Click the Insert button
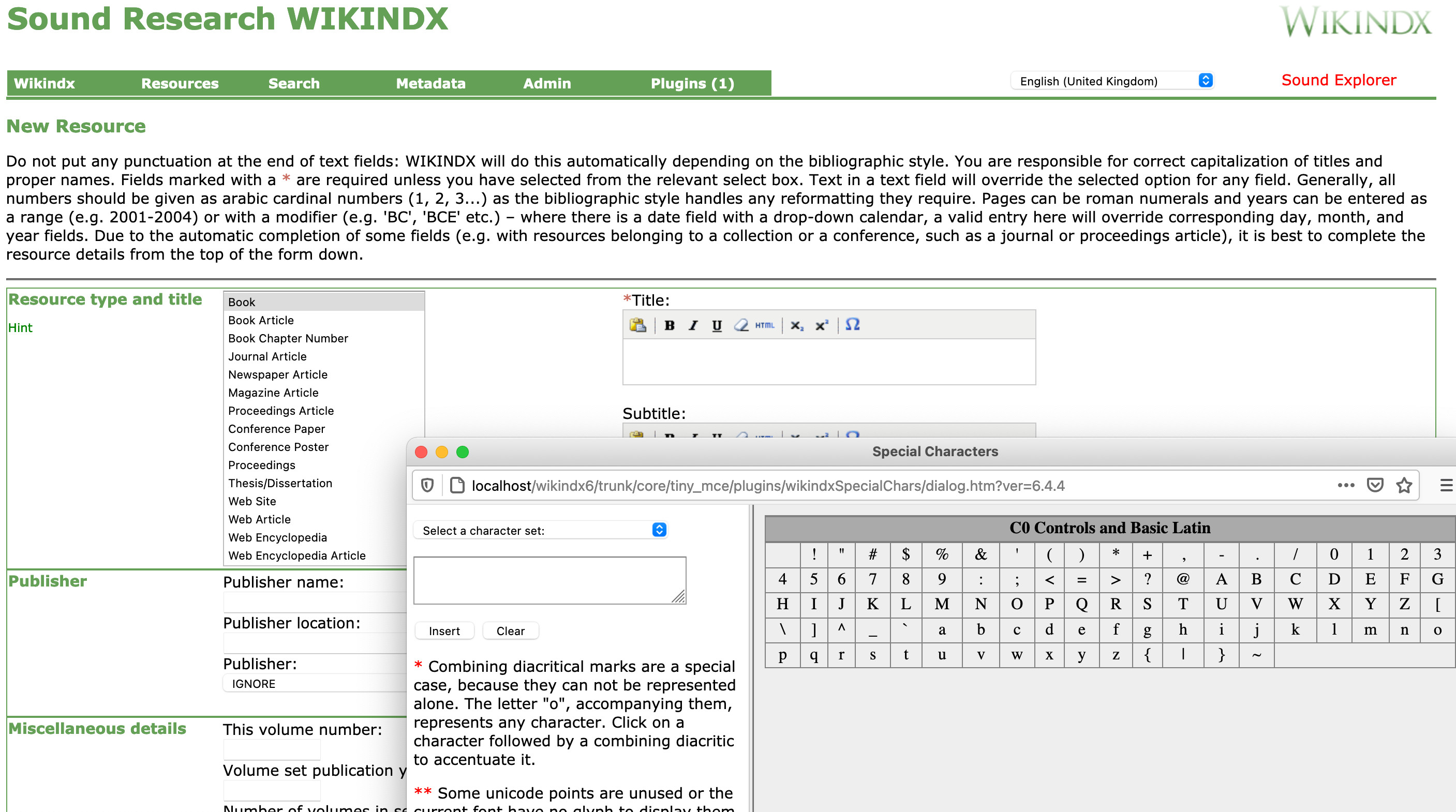This screenshot has width=1456, height=812. [x=444, y=630]
